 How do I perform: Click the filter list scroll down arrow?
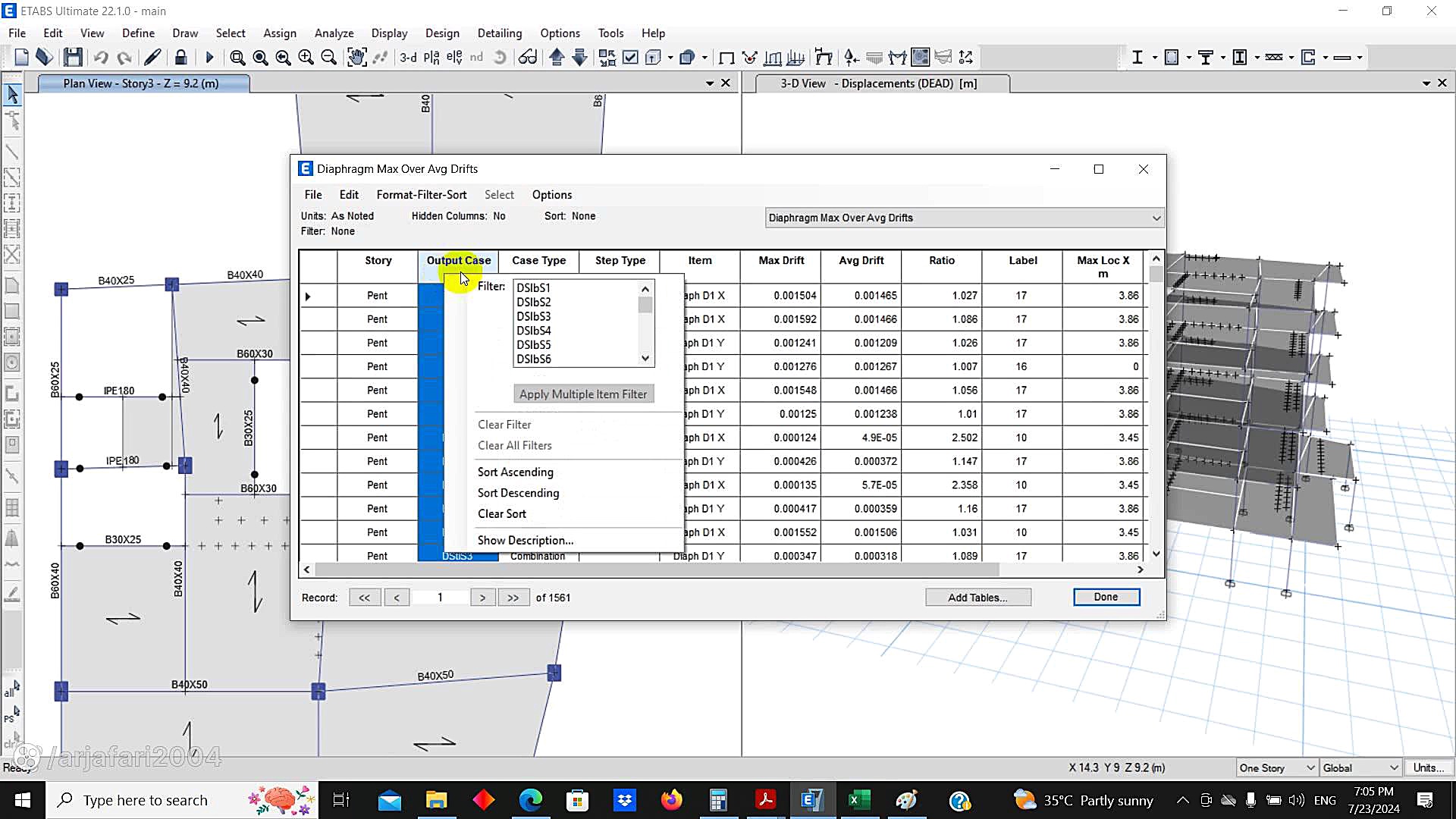pyautogui.click(x=645, y=359)
